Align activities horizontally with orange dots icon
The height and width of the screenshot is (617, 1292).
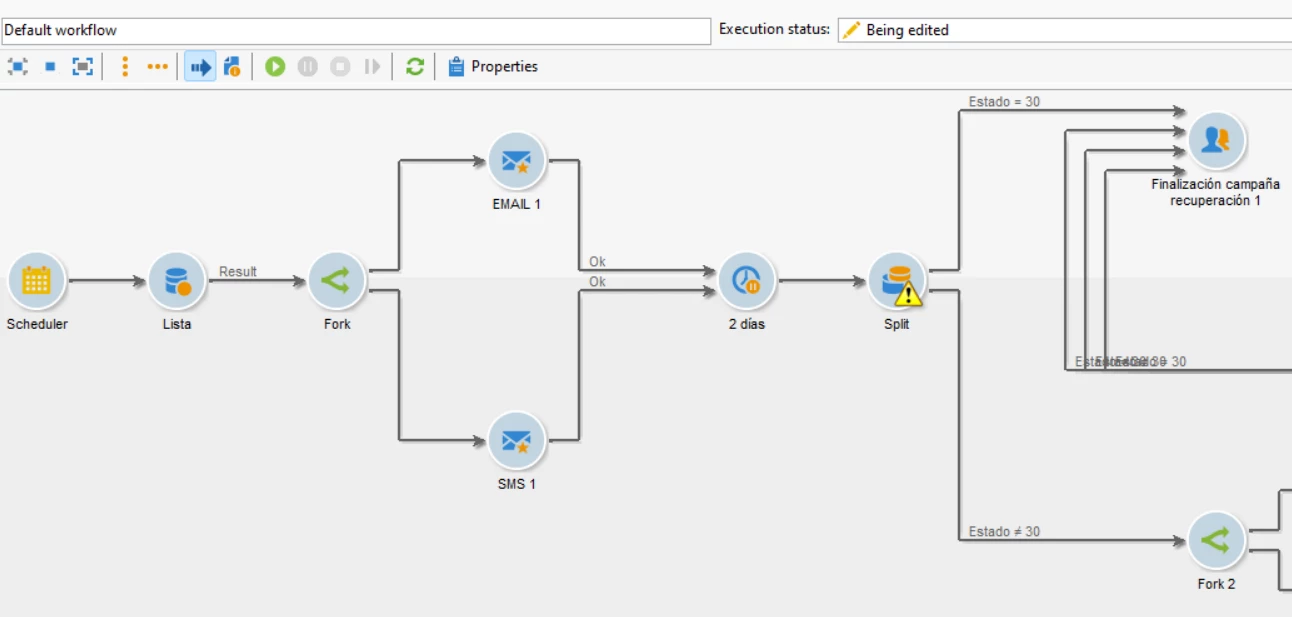point(157,67)
